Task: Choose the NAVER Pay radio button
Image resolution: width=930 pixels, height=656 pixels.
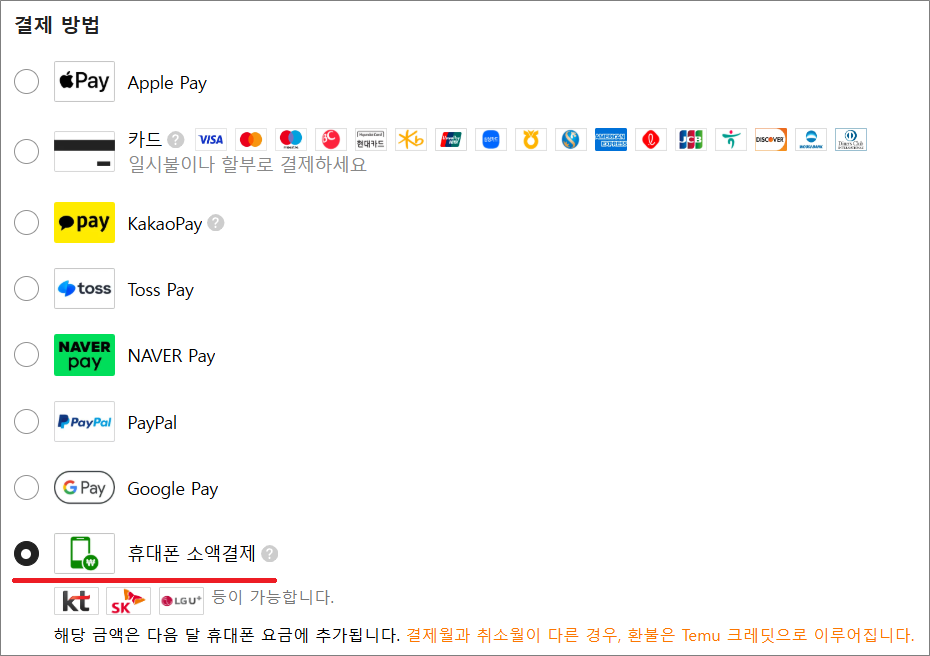Action: pos(26,355)
